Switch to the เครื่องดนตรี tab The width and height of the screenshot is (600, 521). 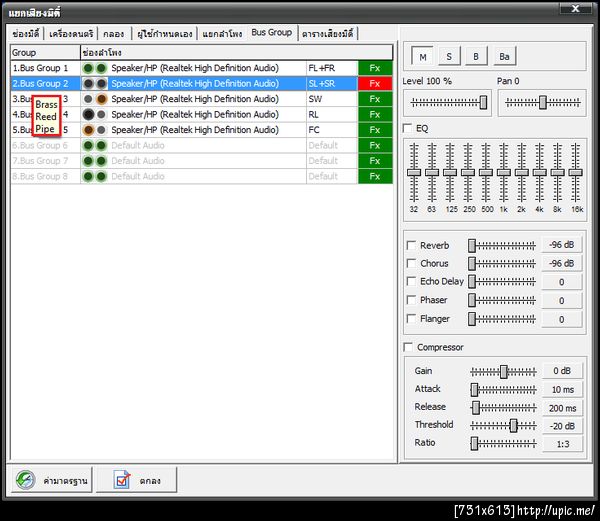[71, 34]
